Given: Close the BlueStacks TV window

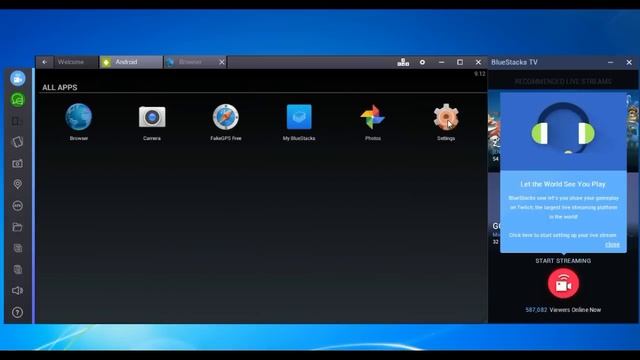Looking at the screenshot, I should (629, 62).
